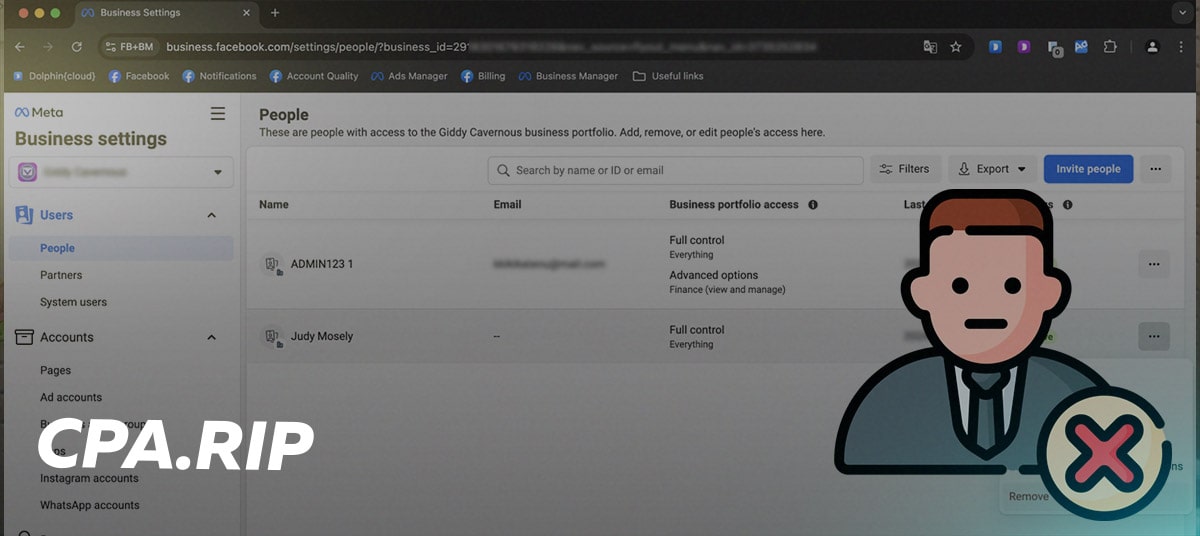Open the Business Manager bookmark
Image resolution: width=1200 pixels, height=536 pixels.
click(568, 76)
